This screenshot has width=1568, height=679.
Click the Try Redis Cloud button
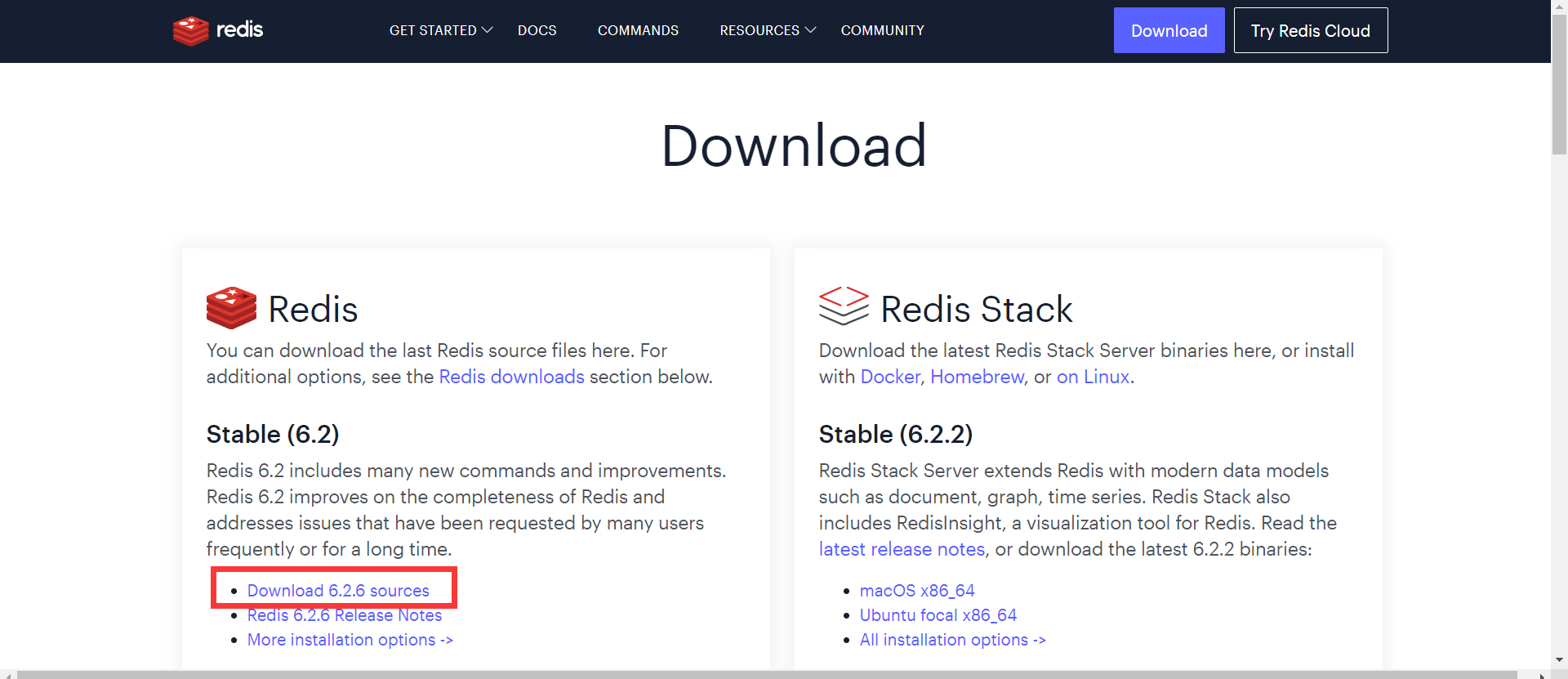[x=1310, y=30]
